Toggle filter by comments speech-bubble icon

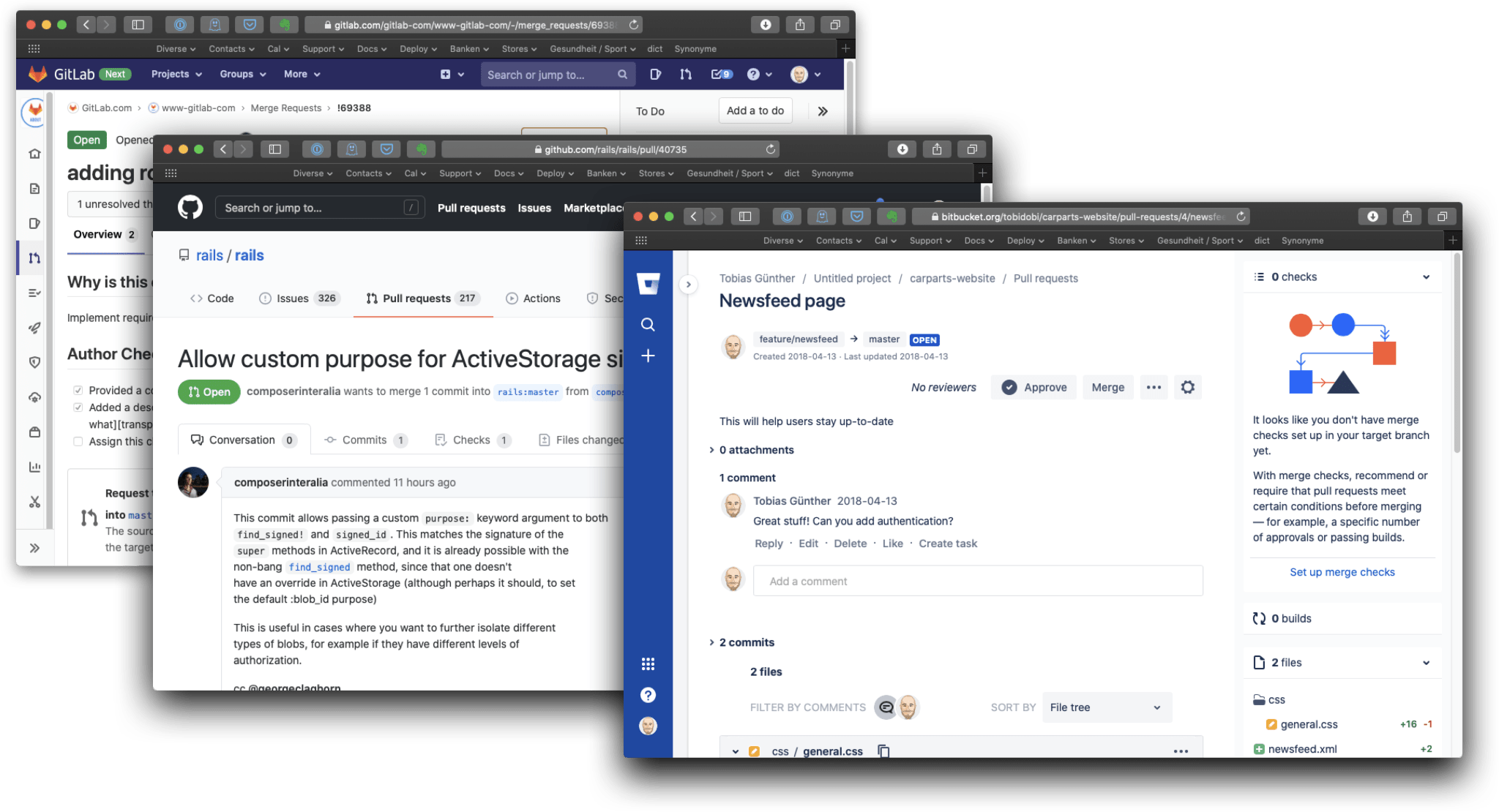(886, 707)
